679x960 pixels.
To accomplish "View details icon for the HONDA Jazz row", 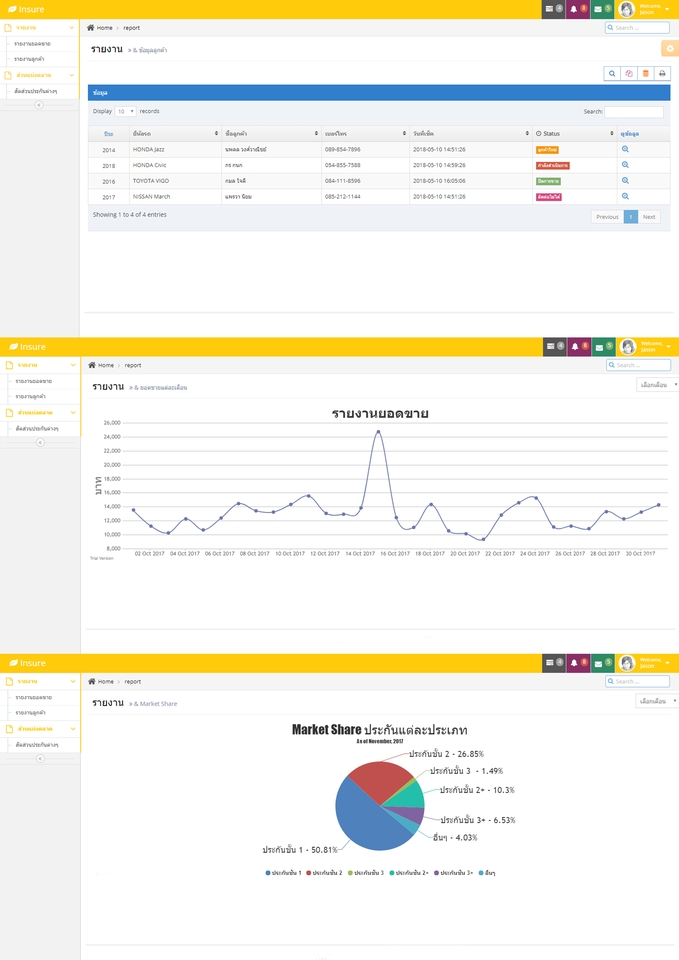I will pyautogui.click(x=625, y=149).
